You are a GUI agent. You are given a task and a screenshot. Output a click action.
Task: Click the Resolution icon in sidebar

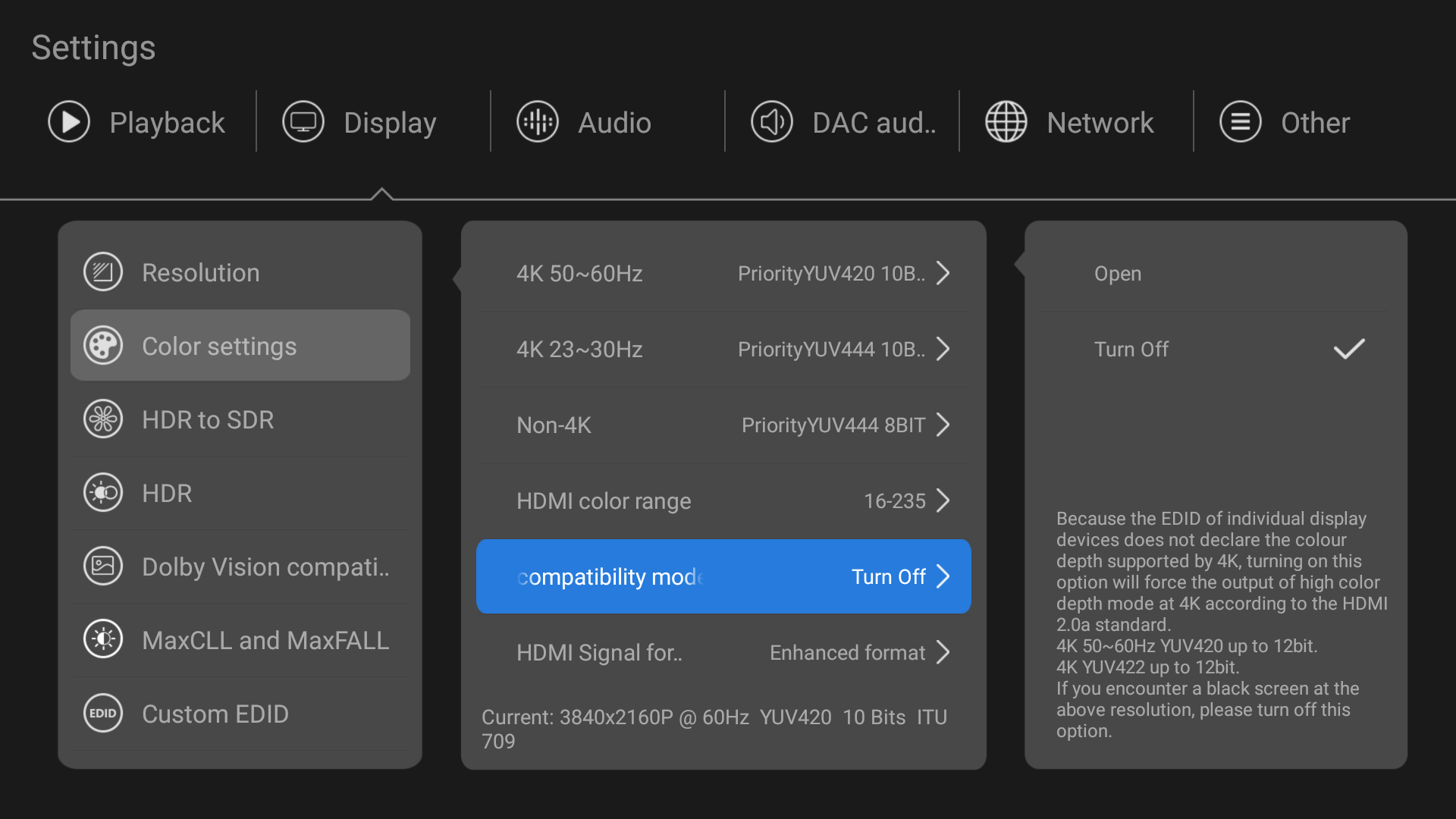pyautogui.click(x=103, y=272)
